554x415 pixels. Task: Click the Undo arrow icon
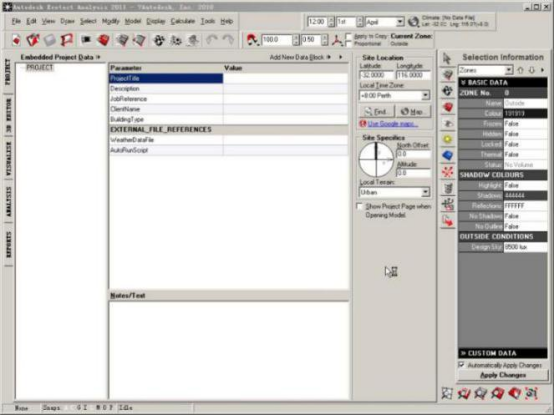coord(212,40)
